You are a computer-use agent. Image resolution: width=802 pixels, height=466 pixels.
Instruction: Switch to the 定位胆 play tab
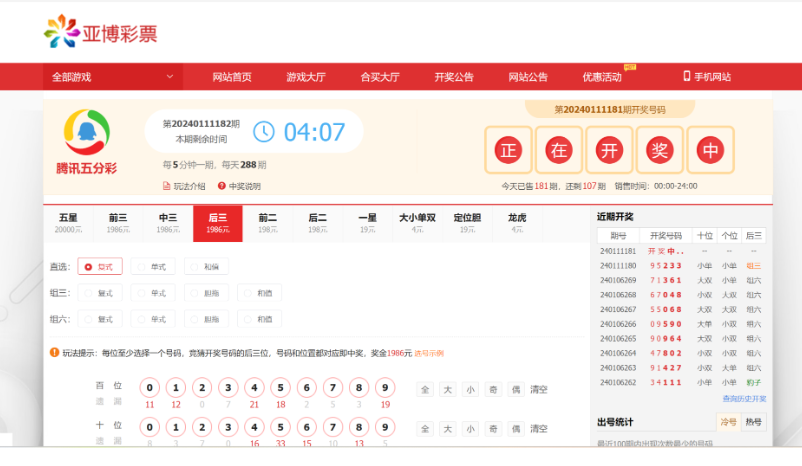point(467,223)
